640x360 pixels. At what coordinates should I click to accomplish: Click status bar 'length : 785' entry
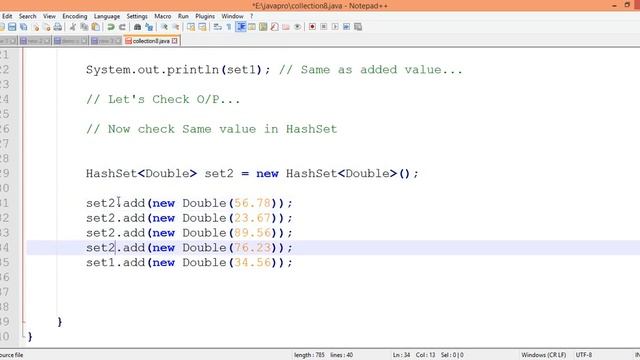[309, 355]
